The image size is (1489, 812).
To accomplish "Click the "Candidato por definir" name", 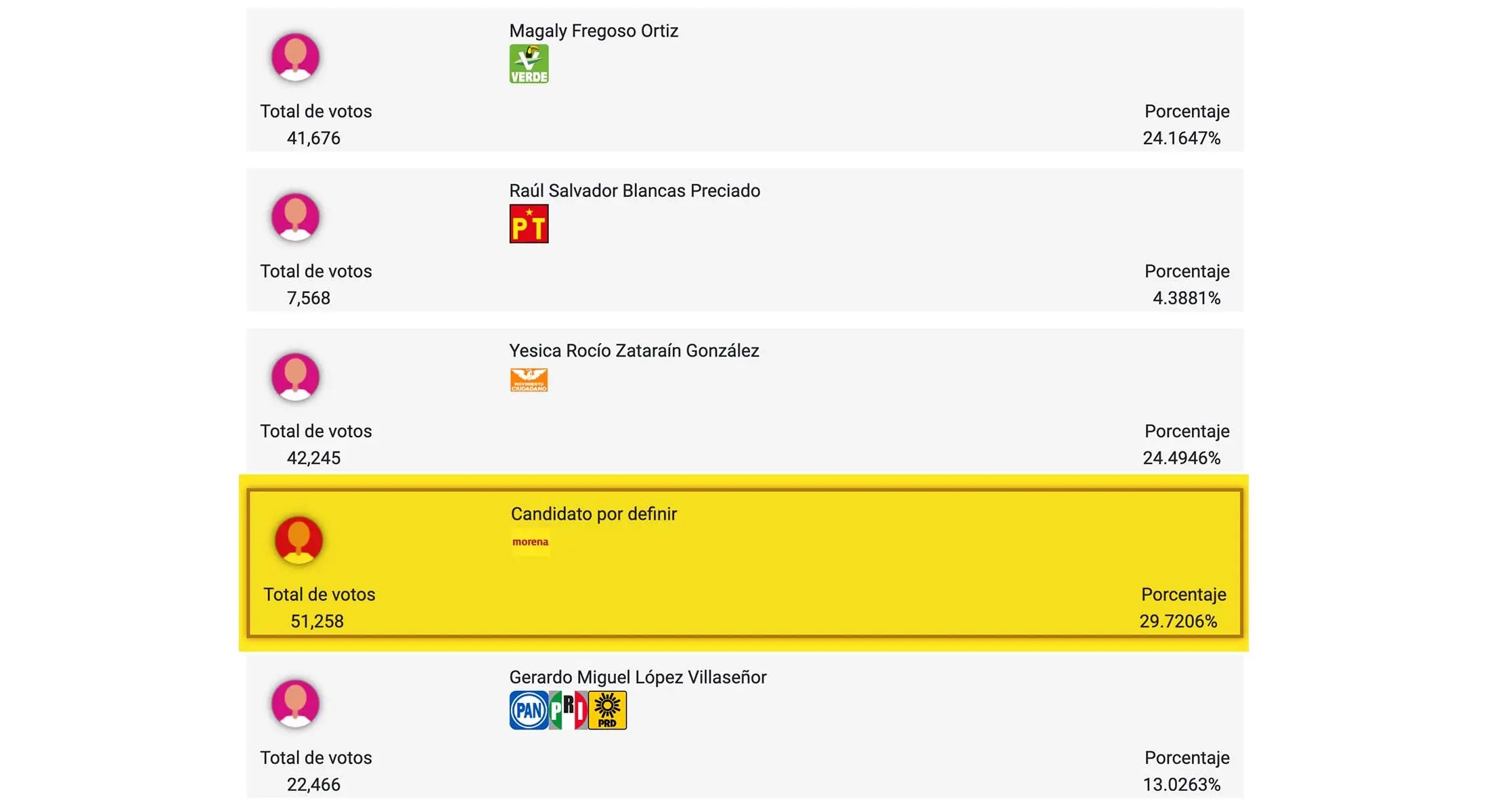I will (x=594, y=514).
